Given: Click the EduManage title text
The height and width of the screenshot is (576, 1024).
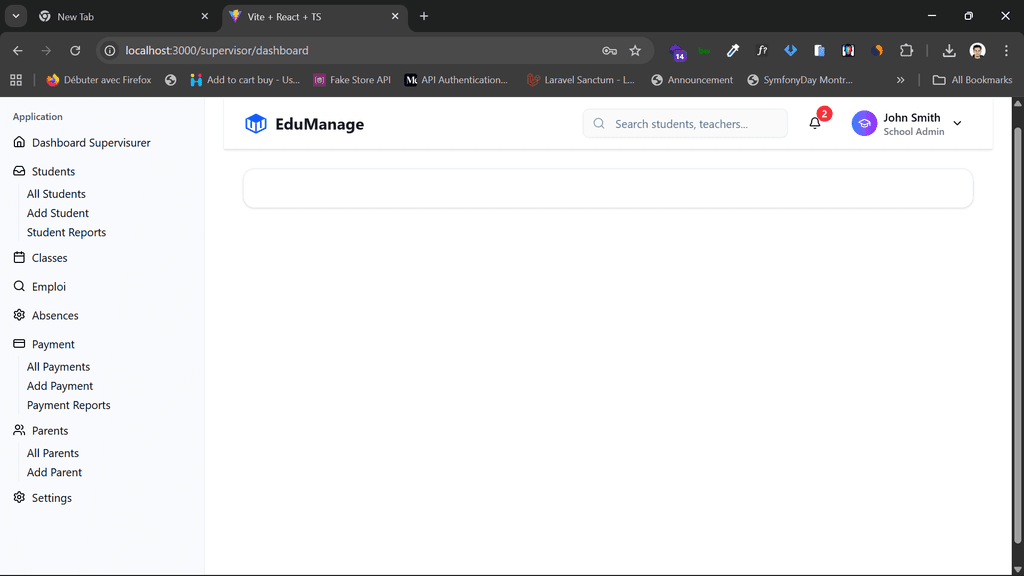Looking at the screenshot, I should click(x=319, y=124).
